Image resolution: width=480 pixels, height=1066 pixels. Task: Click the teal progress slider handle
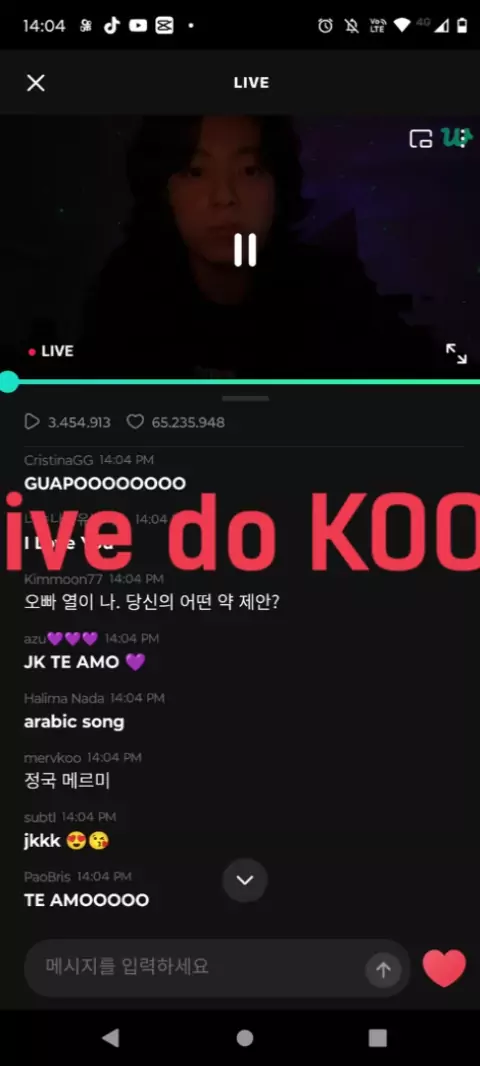[x=8, y=381]
